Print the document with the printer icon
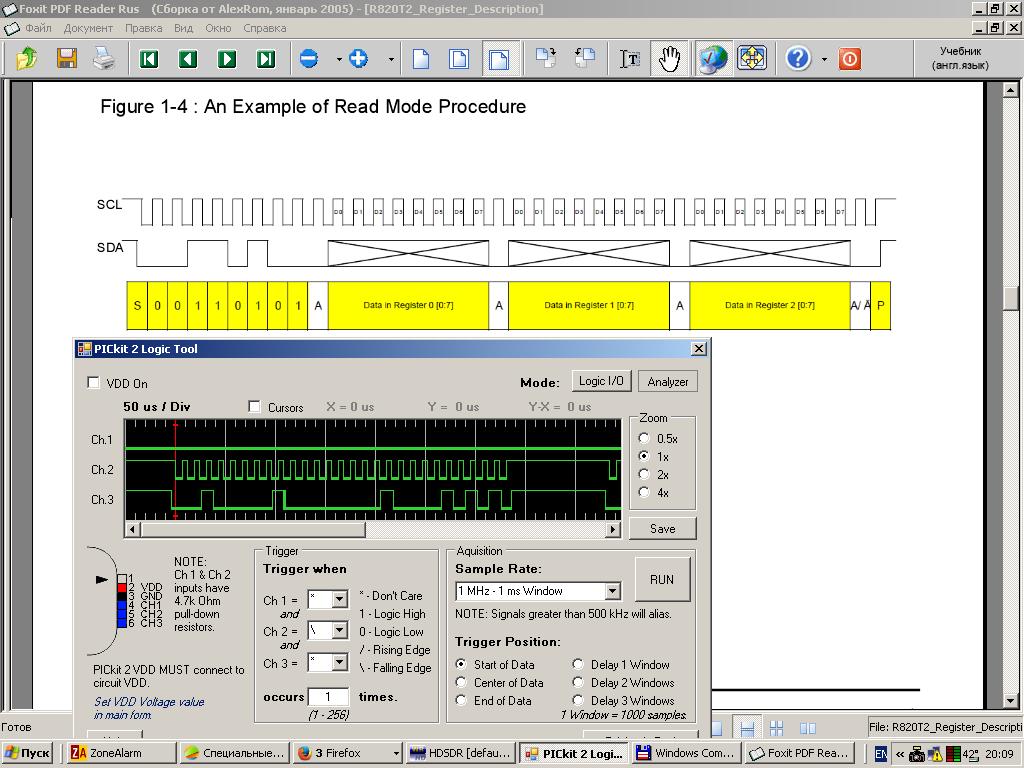The height and width of the screenshot is (768, 1024). pos(104,59)
